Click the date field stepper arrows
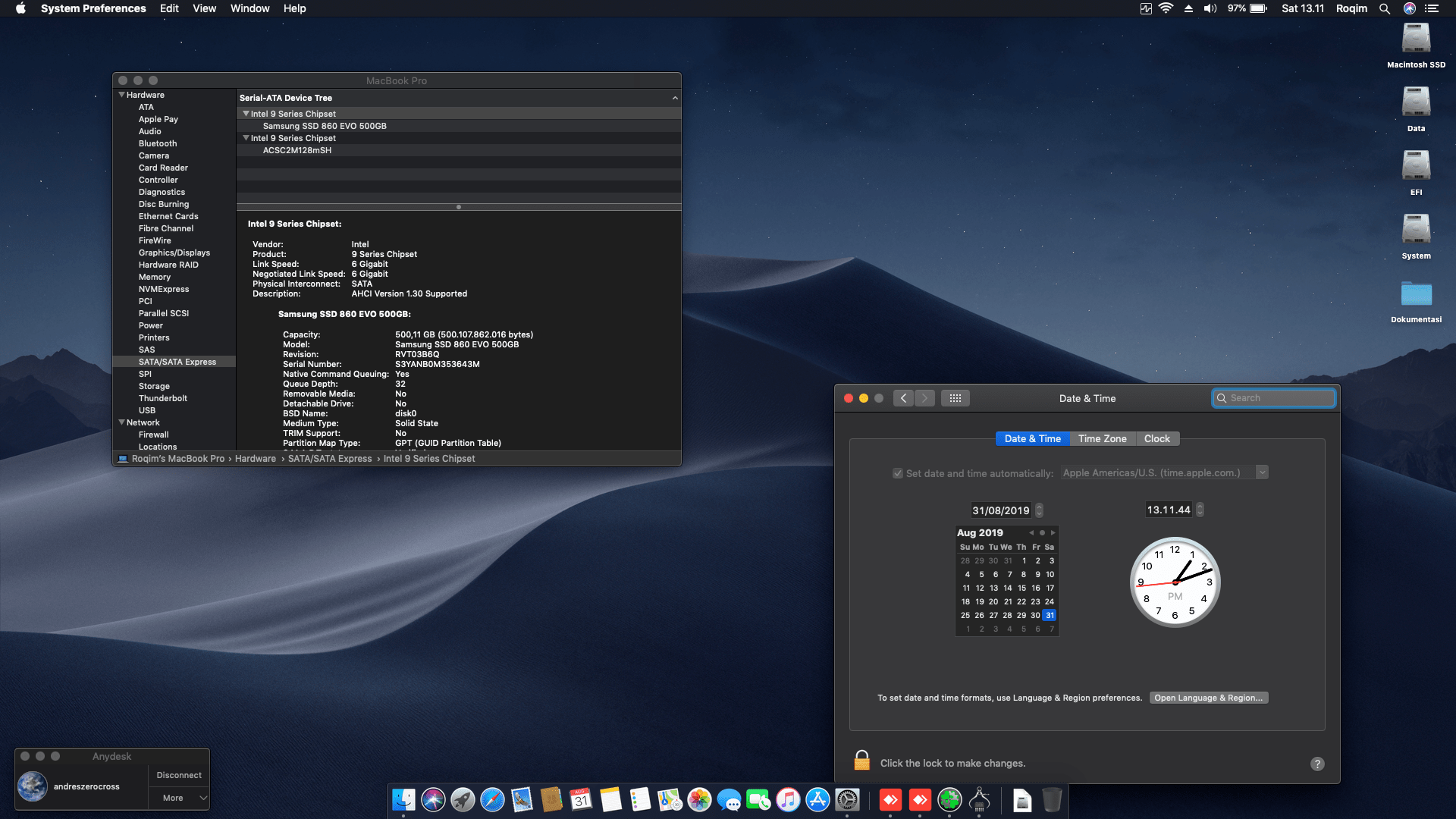Screen dimensions: 1456x819 click(1040, 510)
